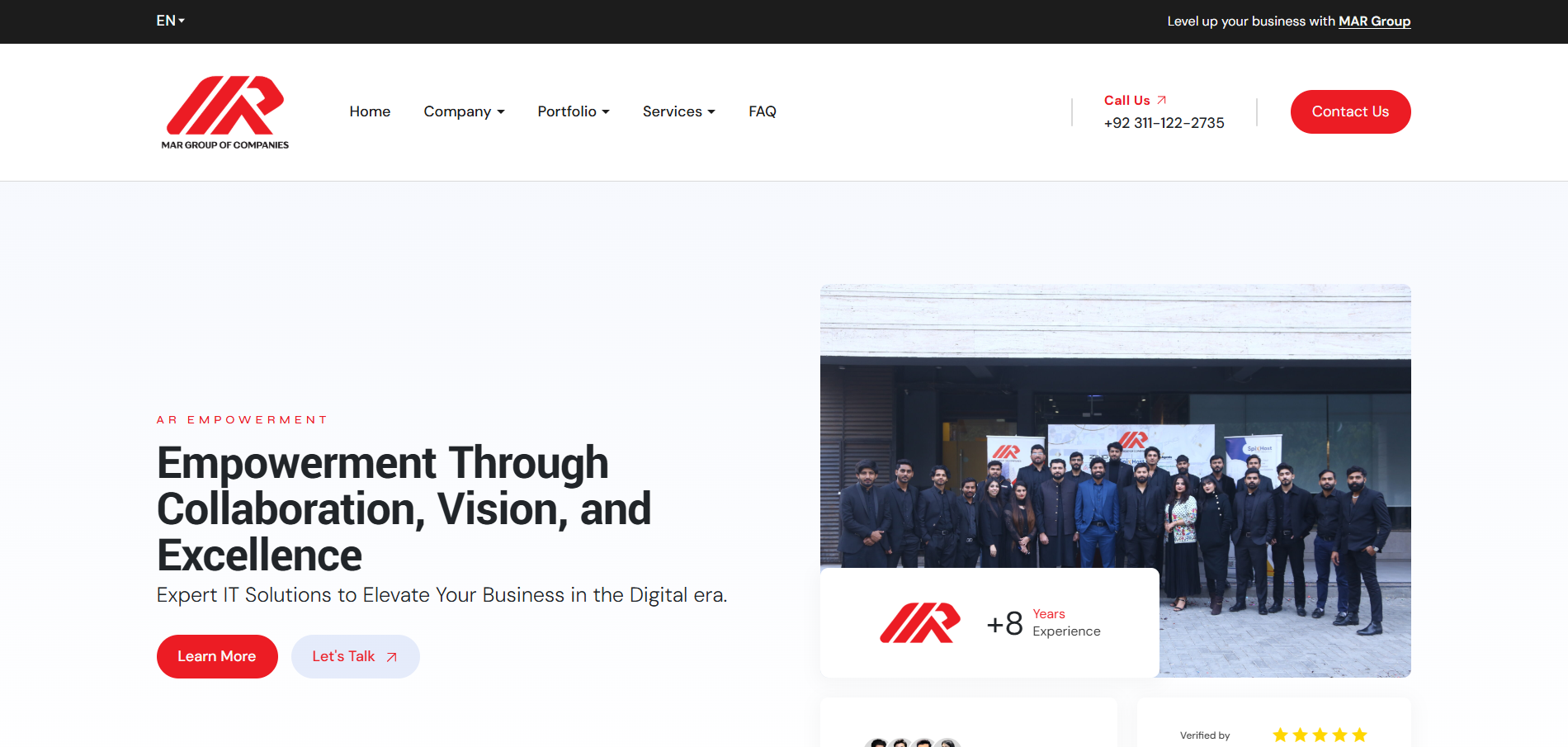Screen dimensions: 1568x747
Task: Click the +8 Years Experience card
Action: [989, 623]
